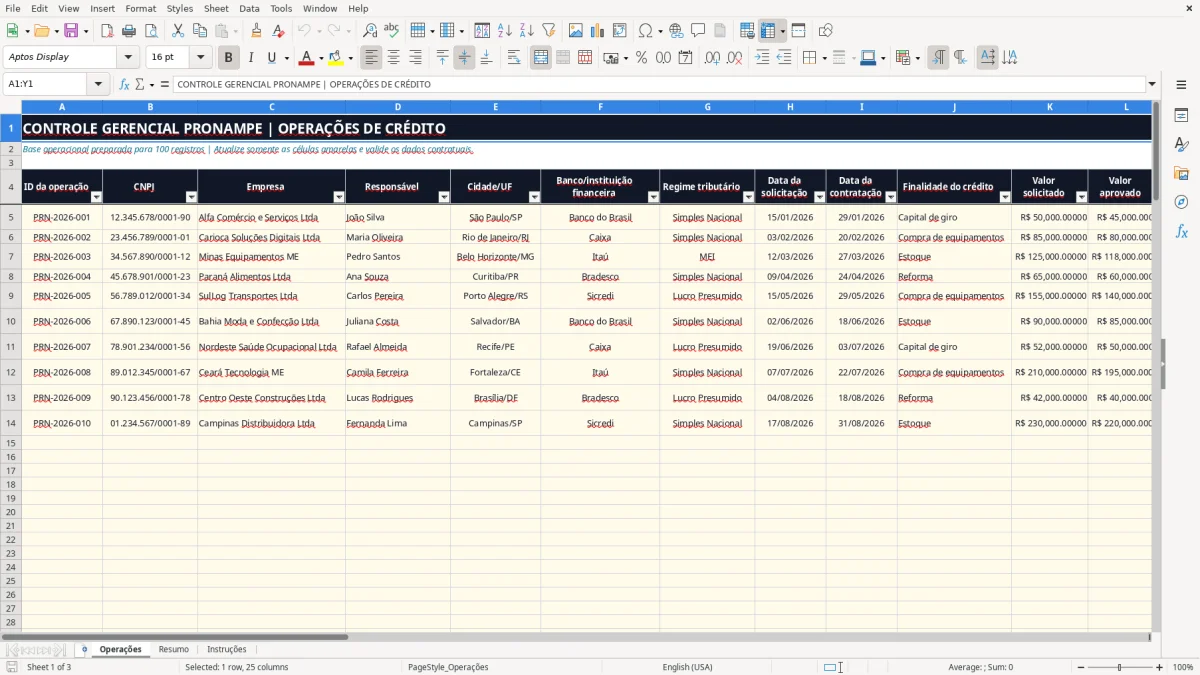Image resolution: width=1200 pixels, height=675 pixels.
Task: Click Sort Ascending icon
Action: point(504,31)
